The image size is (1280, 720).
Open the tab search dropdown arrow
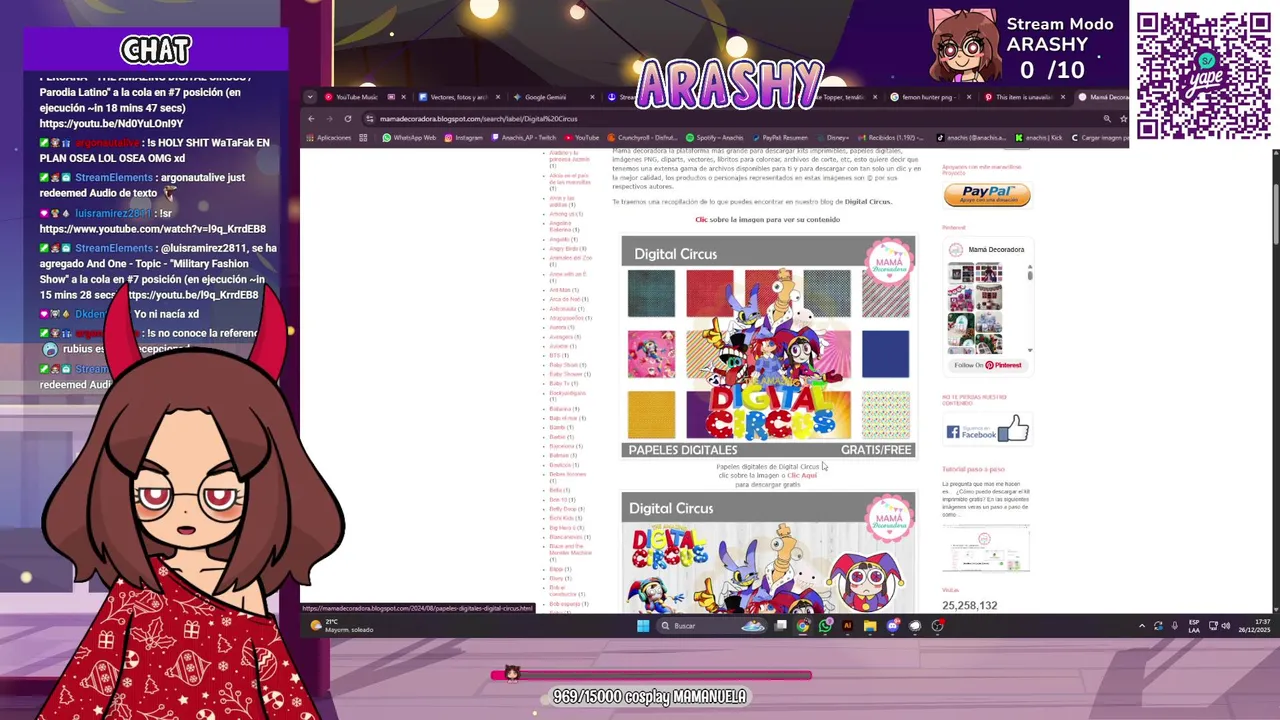pos(310,97)
